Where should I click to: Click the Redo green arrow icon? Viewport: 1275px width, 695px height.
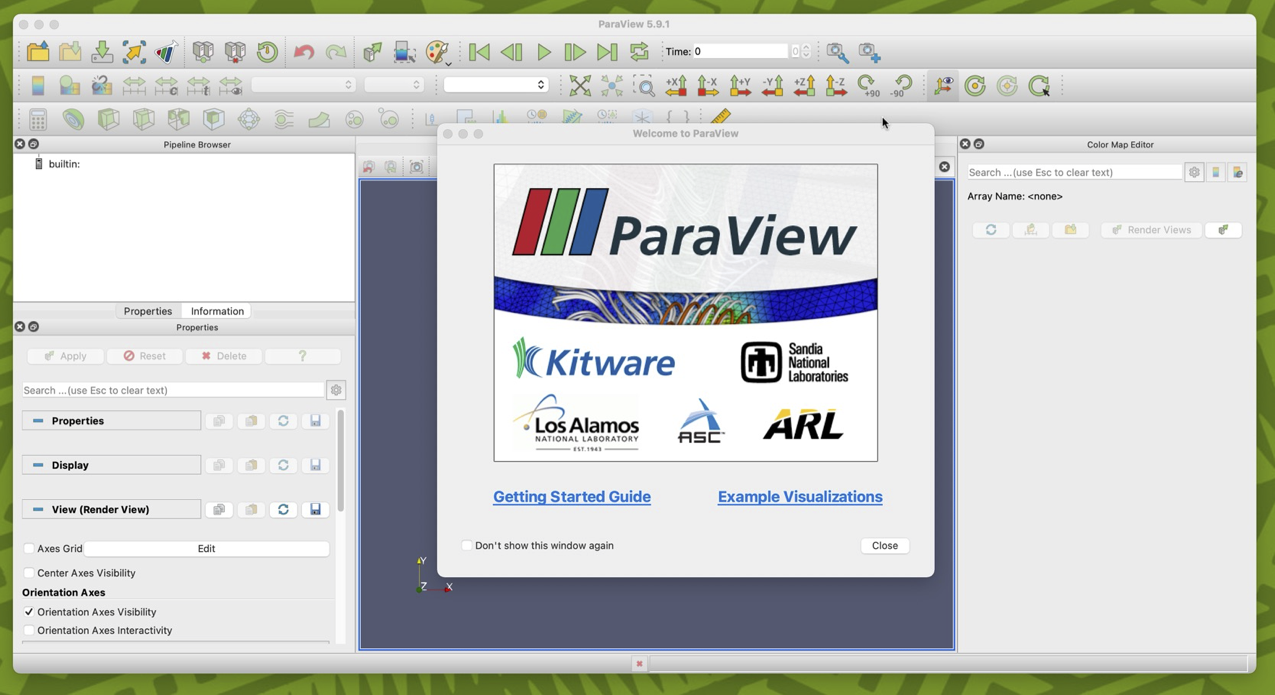(336, 51)
